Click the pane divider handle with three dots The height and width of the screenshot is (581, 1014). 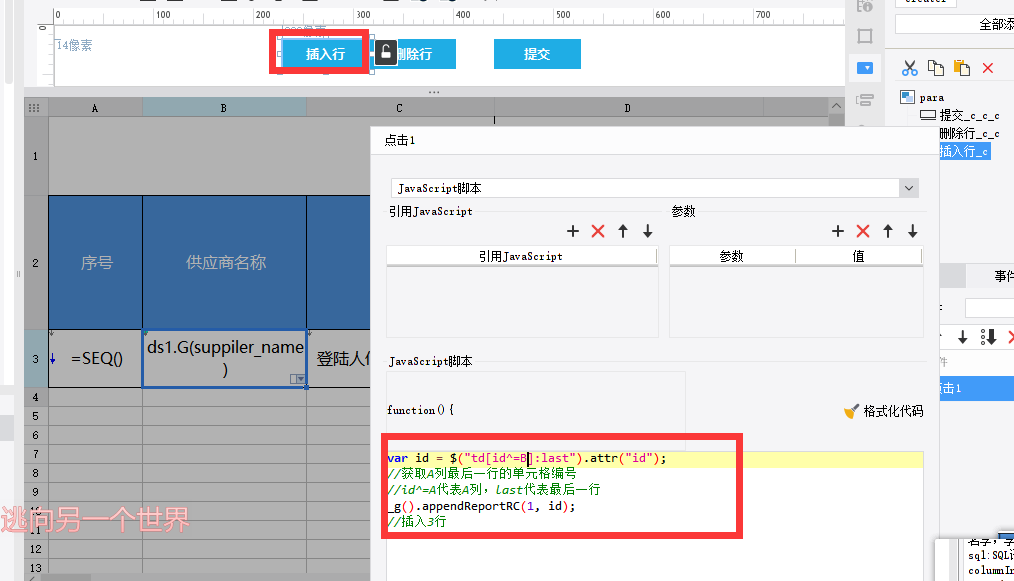434,92
